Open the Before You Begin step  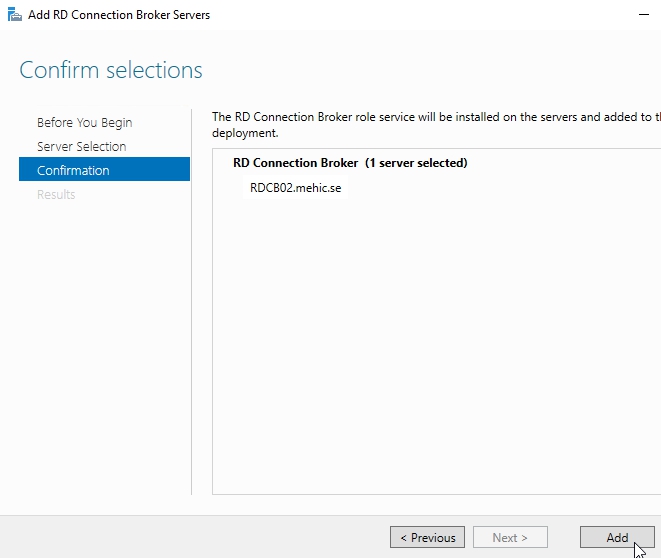pyautogui.click(x=84, y=122)
